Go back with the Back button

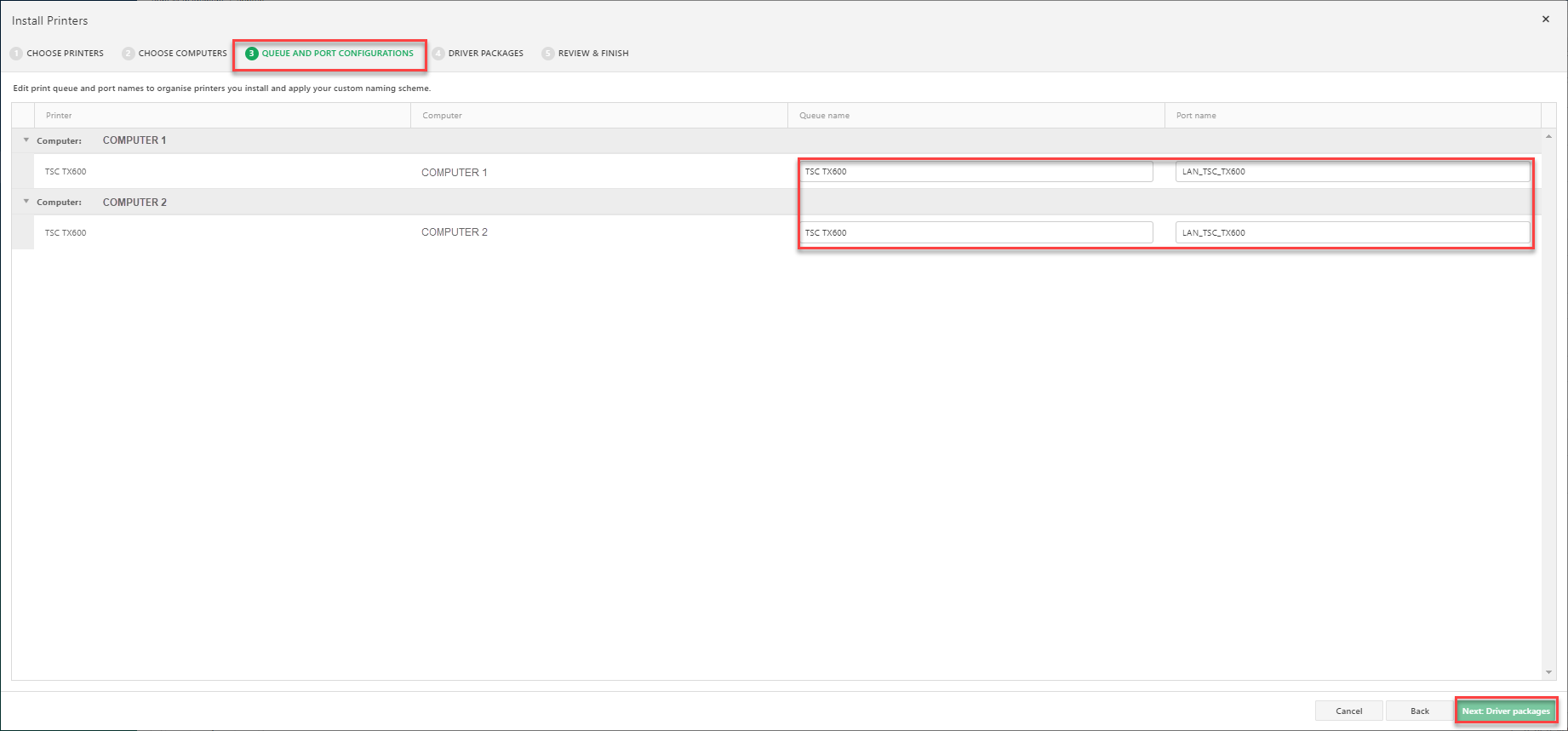pos(1419,711)
